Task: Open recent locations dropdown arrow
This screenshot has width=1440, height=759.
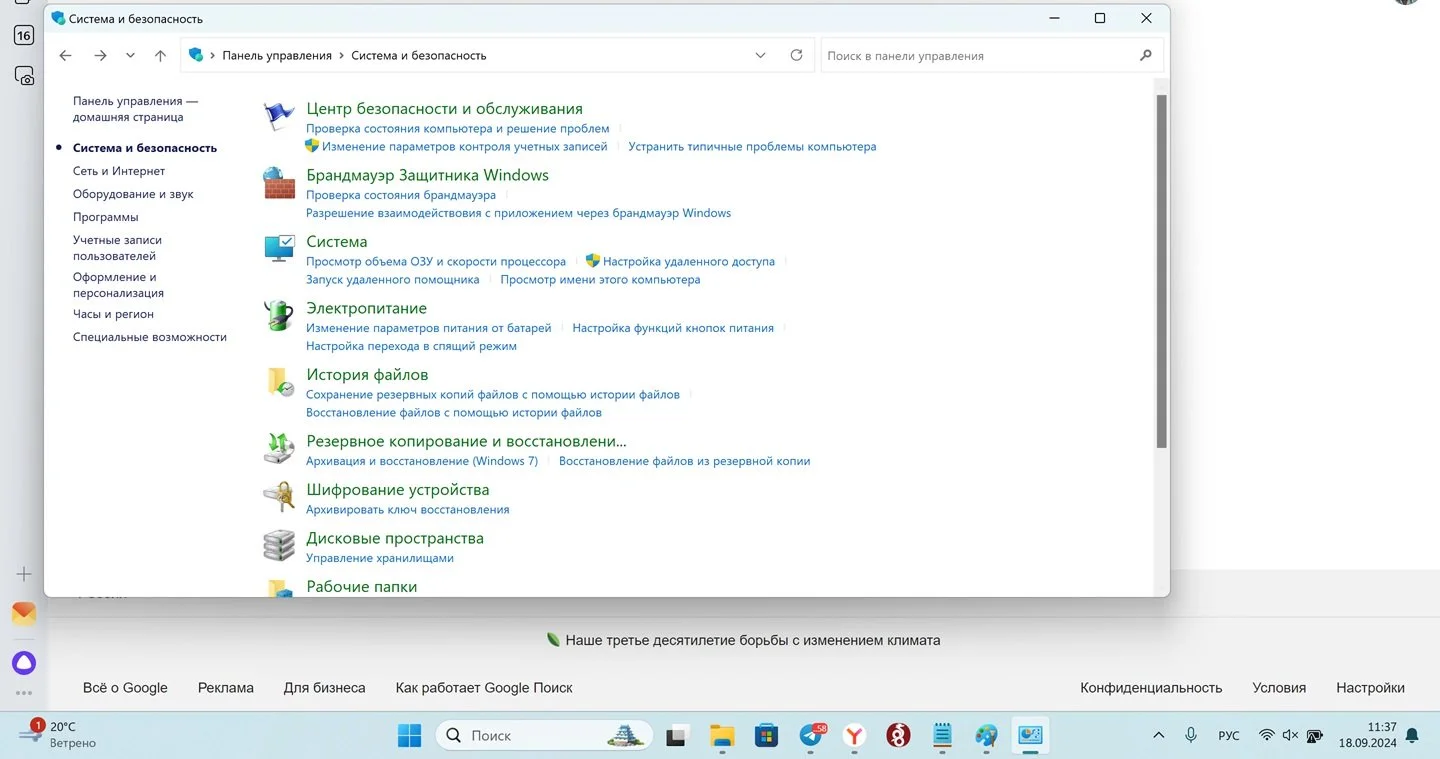Action: click(x=130, y=56)
